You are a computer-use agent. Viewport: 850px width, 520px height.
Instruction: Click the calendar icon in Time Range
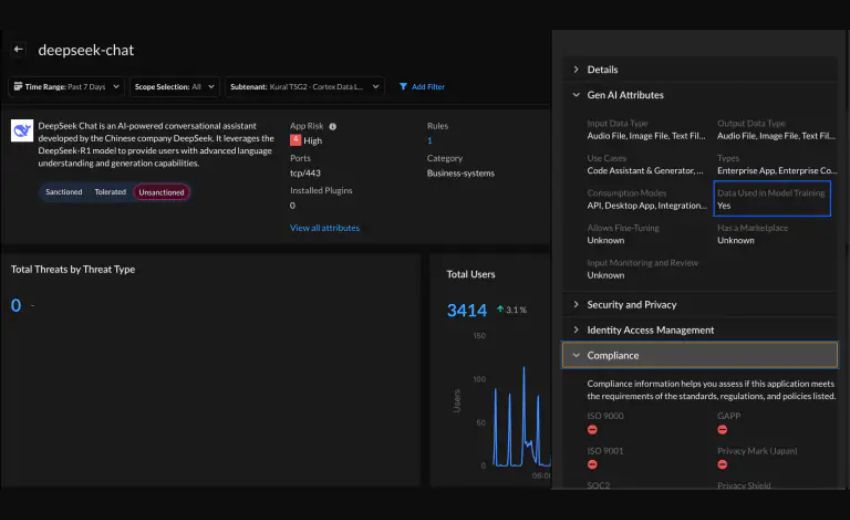pyautogui.click(x=18, y=86)
